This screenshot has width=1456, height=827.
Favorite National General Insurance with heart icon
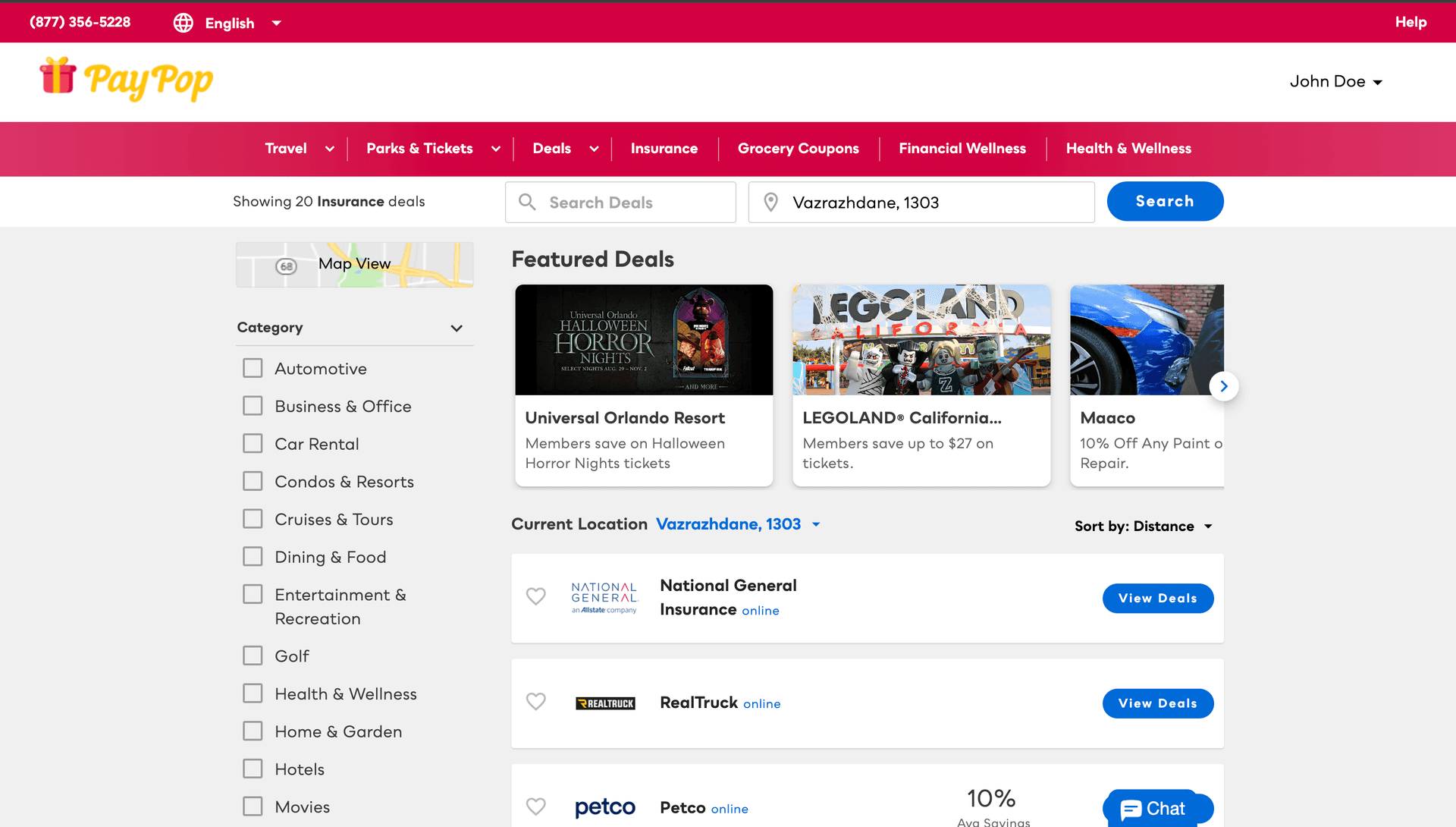tap(536, 596)
